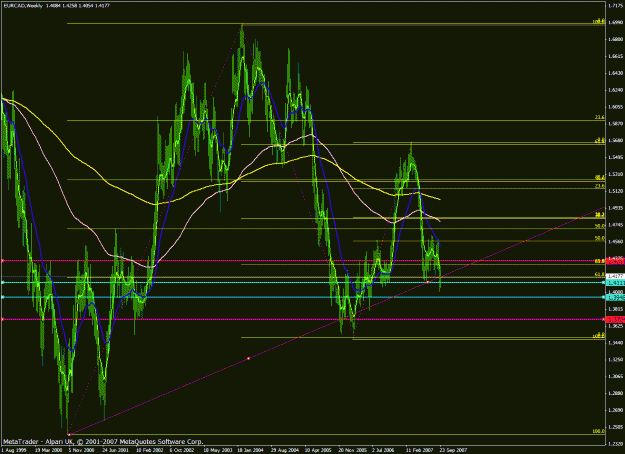Click the 18 May 2003 date label
Image resolution: width=625 pixels, height=454 pixels.
[x=217, y=450]
